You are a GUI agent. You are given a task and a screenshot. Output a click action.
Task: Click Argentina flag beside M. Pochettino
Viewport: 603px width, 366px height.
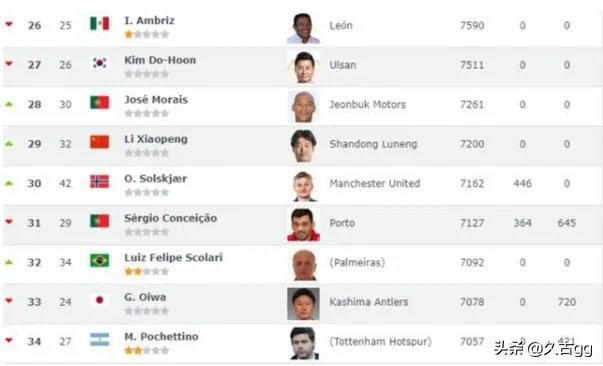pyautogui.click(x=100, y=339)
